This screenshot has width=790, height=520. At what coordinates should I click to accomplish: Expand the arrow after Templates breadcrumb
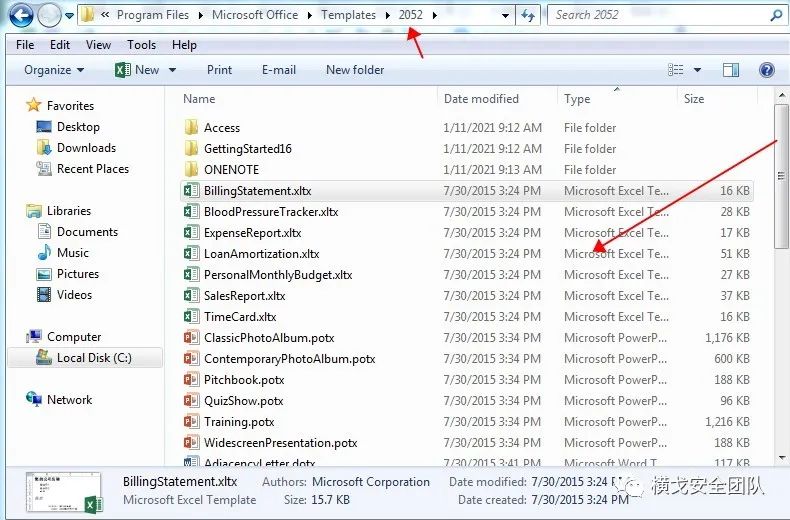tap(387, 16)
